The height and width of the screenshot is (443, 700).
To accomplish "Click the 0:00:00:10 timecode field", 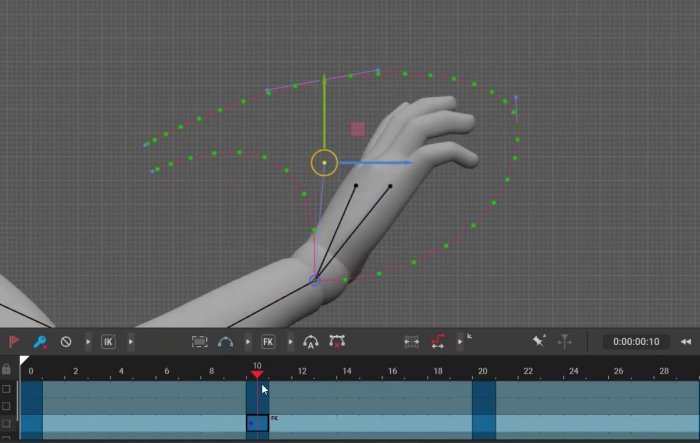I will pos(636,341).
